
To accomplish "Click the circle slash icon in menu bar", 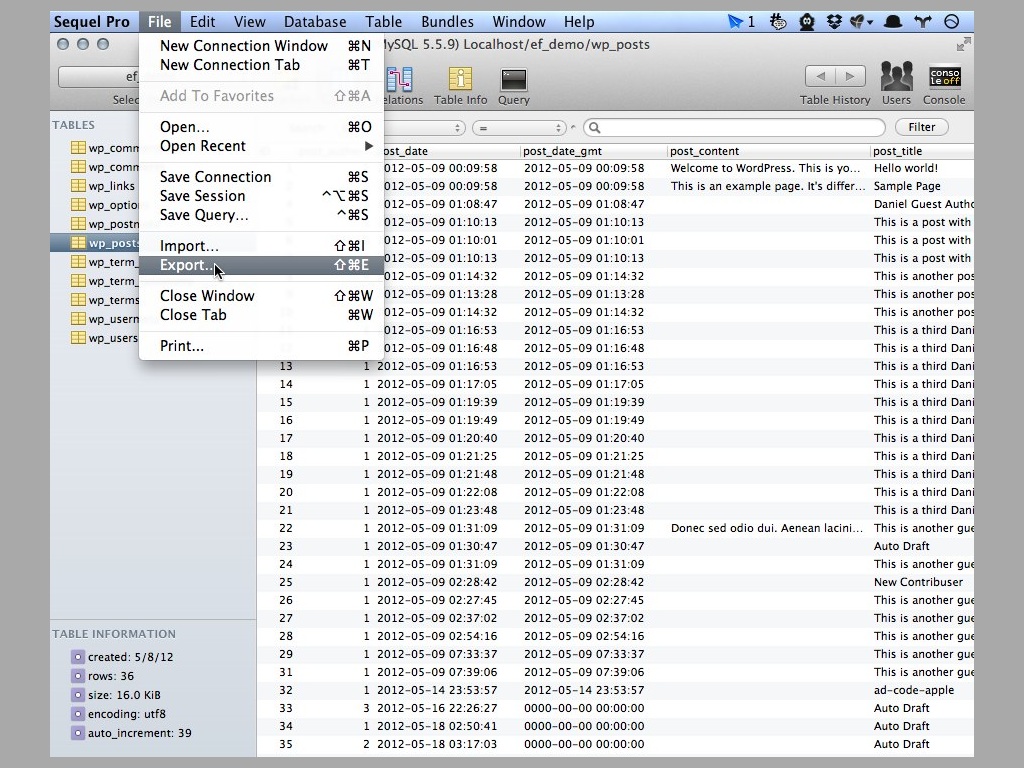I will click(952, 22).
